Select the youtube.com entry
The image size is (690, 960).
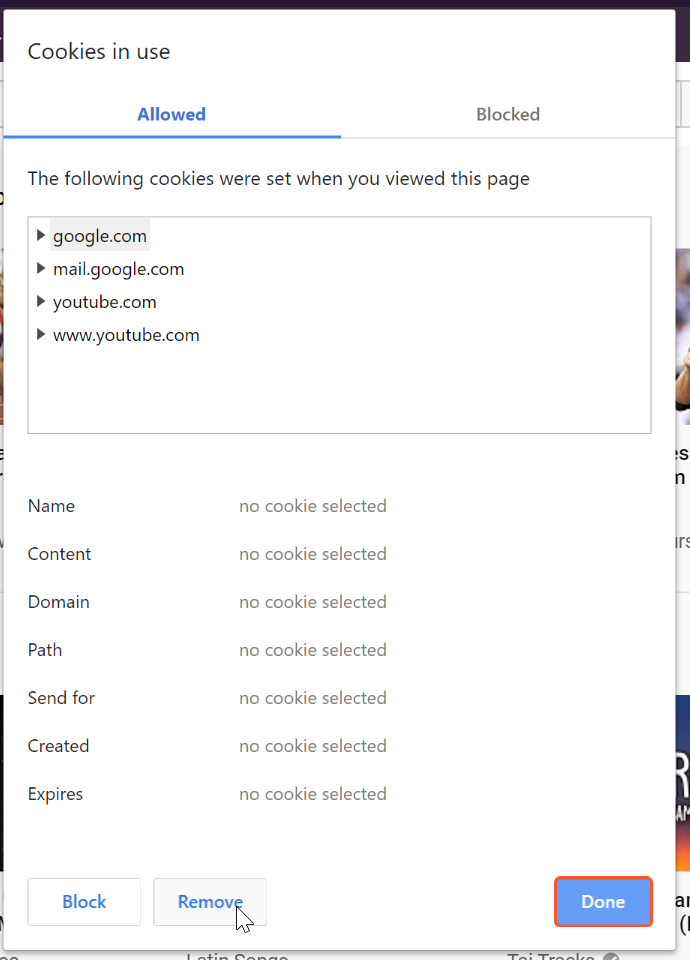[105, 302]
